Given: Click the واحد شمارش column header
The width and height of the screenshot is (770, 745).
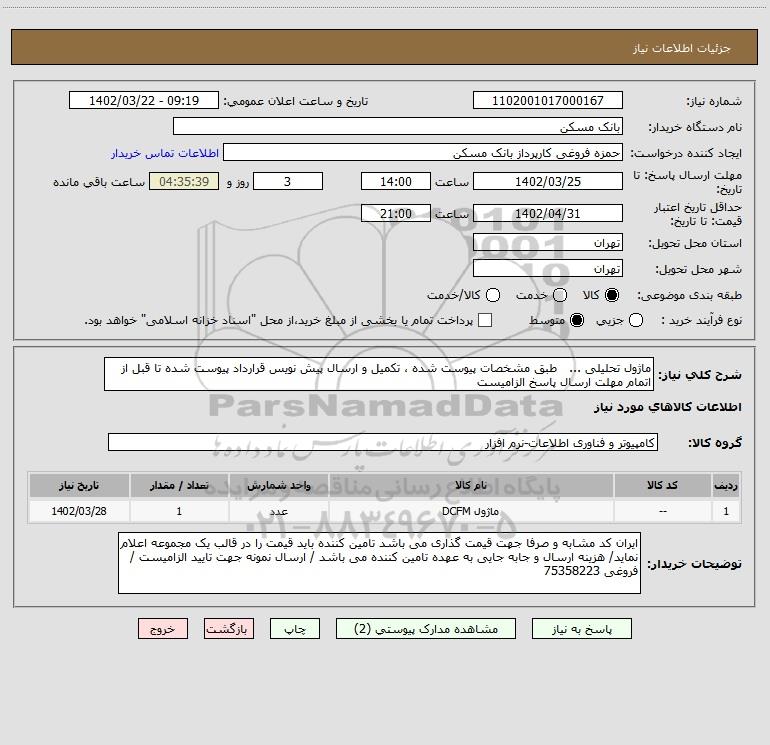Looking at the screenshot, I should click(x=278, y=485).
